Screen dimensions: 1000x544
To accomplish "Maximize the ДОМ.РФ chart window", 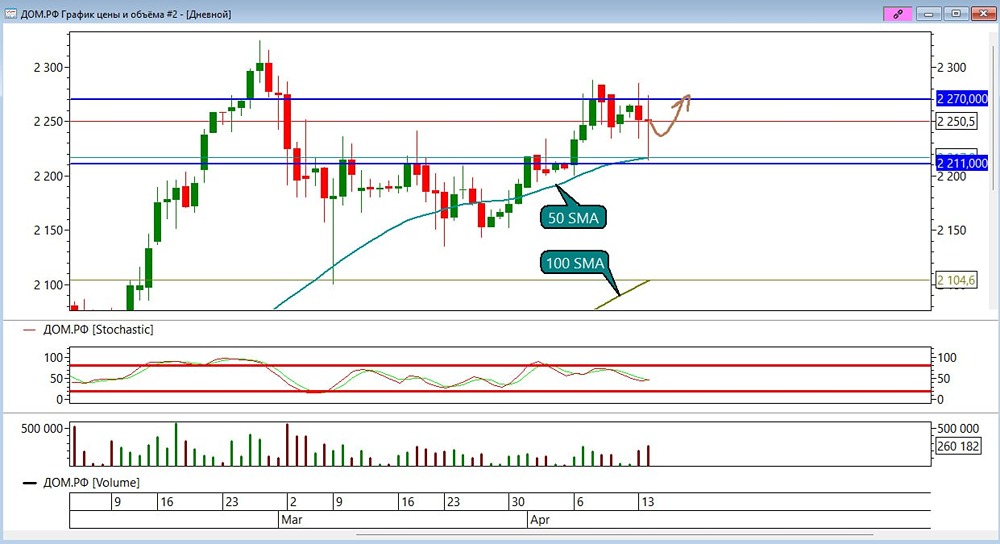I will coord(956,13).
